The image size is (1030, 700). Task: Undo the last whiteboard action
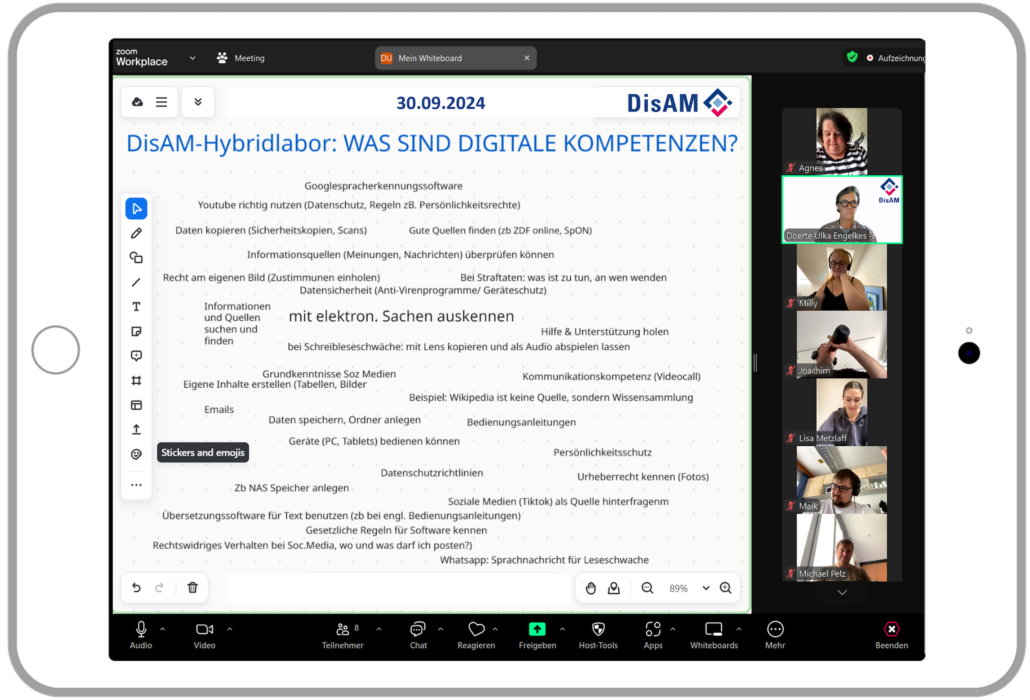pyautogui.click(x=137, y=588)
